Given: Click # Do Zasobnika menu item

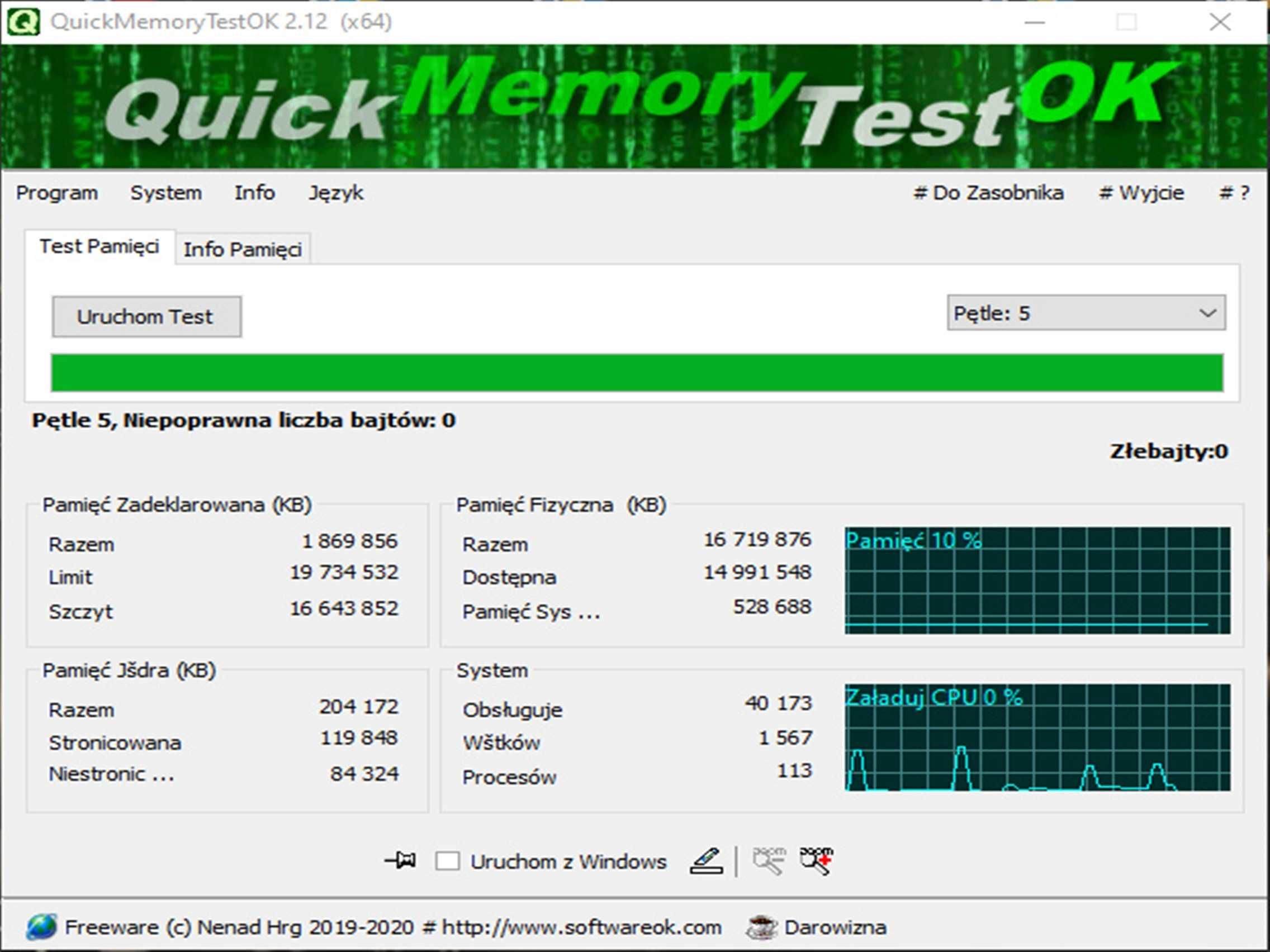Looking at the screenshot, I should [988, 193].
